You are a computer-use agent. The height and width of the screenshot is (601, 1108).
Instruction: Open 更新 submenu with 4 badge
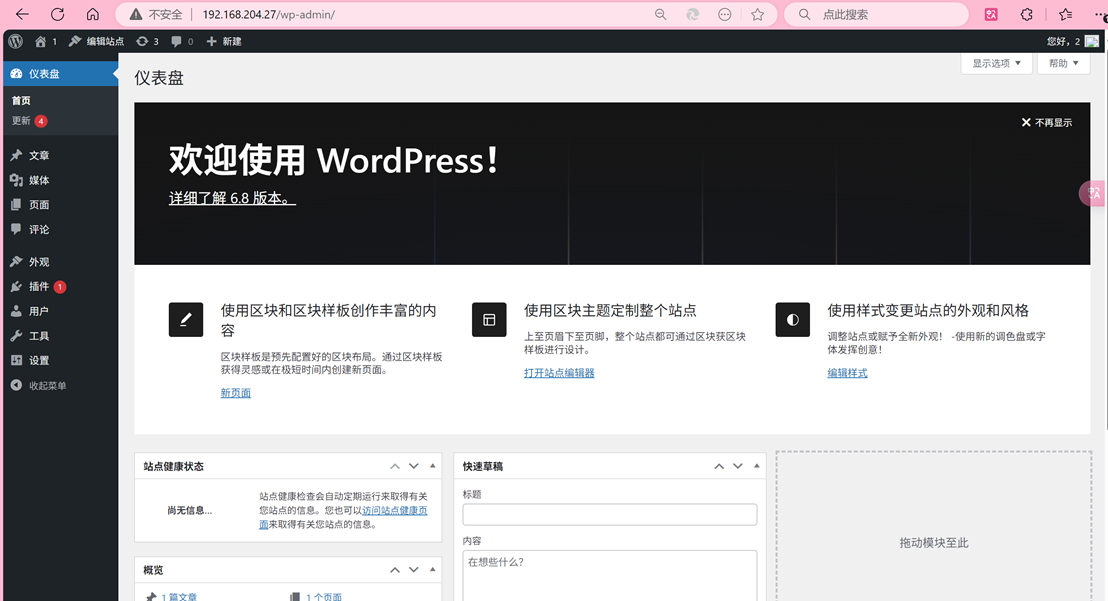coord(29,121)
